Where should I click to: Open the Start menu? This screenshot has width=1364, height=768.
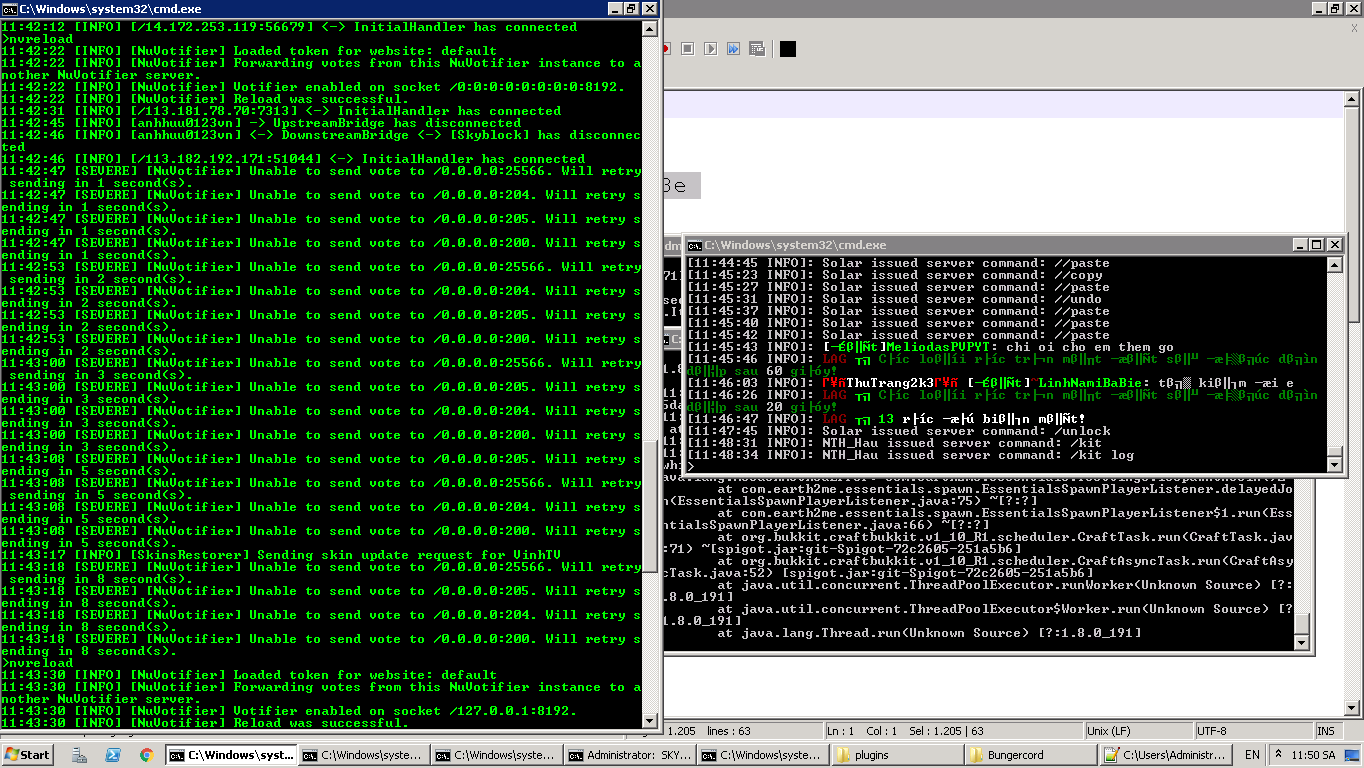(x=28, y=755)
